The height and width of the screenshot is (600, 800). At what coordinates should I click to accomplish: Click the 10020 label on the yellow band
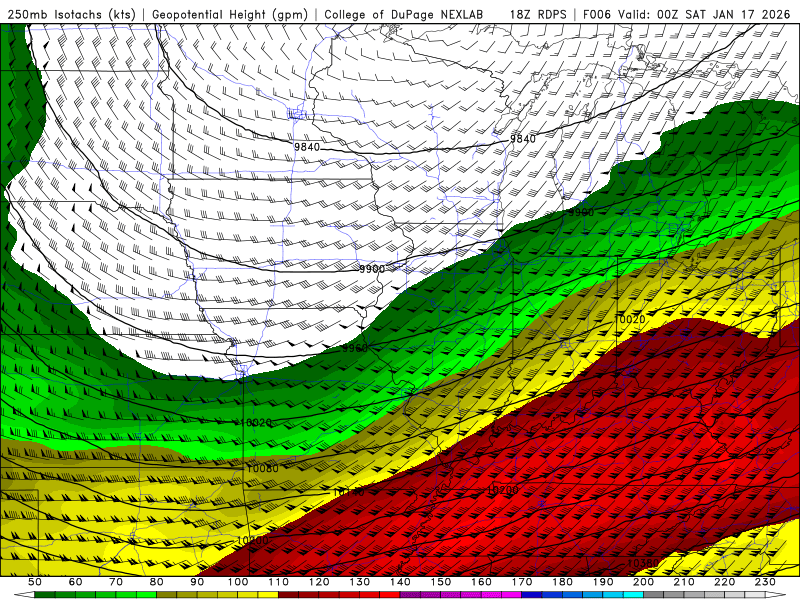[x=631, y=319]
